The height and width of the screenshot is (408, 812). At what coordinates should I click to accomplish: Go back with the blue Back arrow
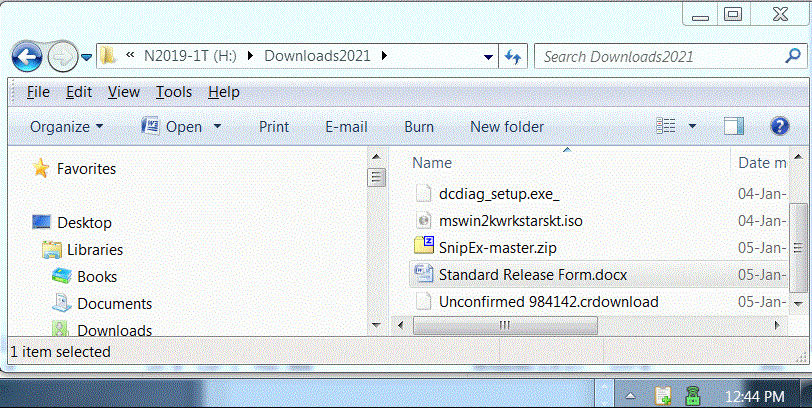tap(26, 56)
